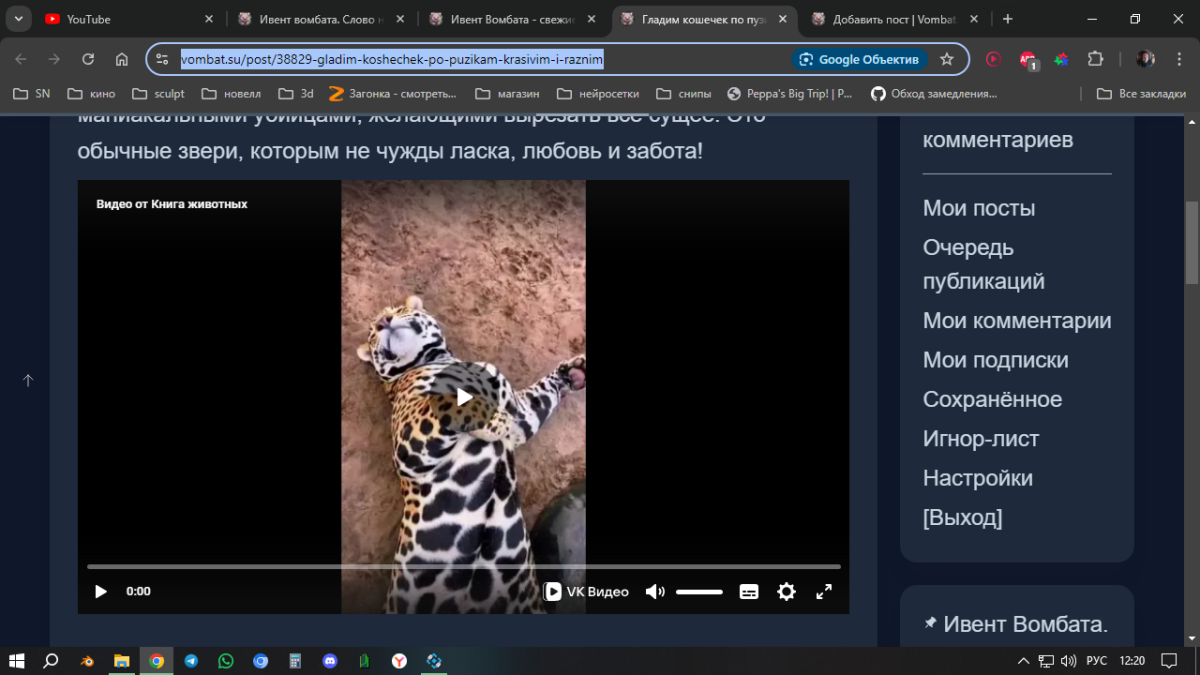1200x675 pixels.
Task: Open the Extensions puzzle-piece menu
Action: (x=1095, y=59)
